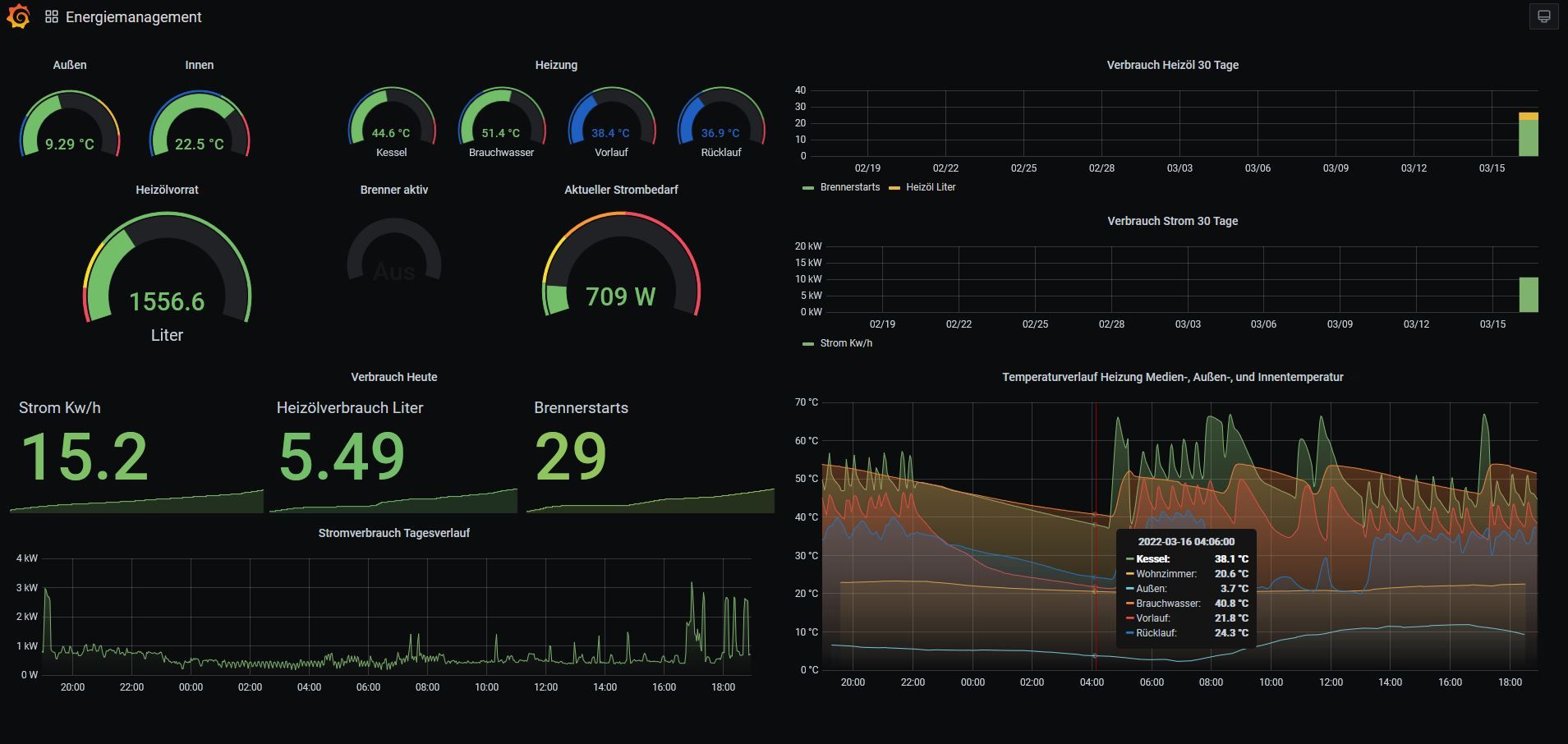Screen dimensions: 1568x744
Task: Click the Brauchwasser 40.8 °C tooltip row
Action: click(x=1188, y=604)
